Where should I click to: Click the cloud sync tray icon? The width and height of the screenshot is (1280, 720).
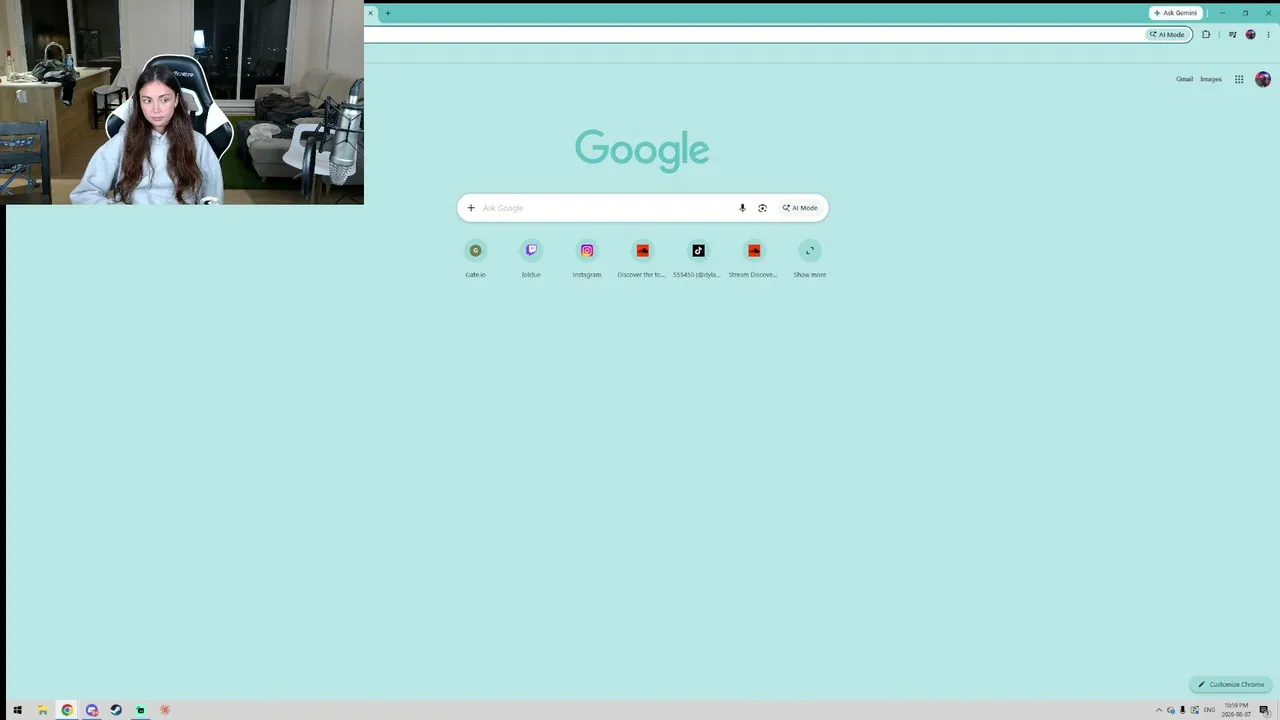click(1171, 710)
